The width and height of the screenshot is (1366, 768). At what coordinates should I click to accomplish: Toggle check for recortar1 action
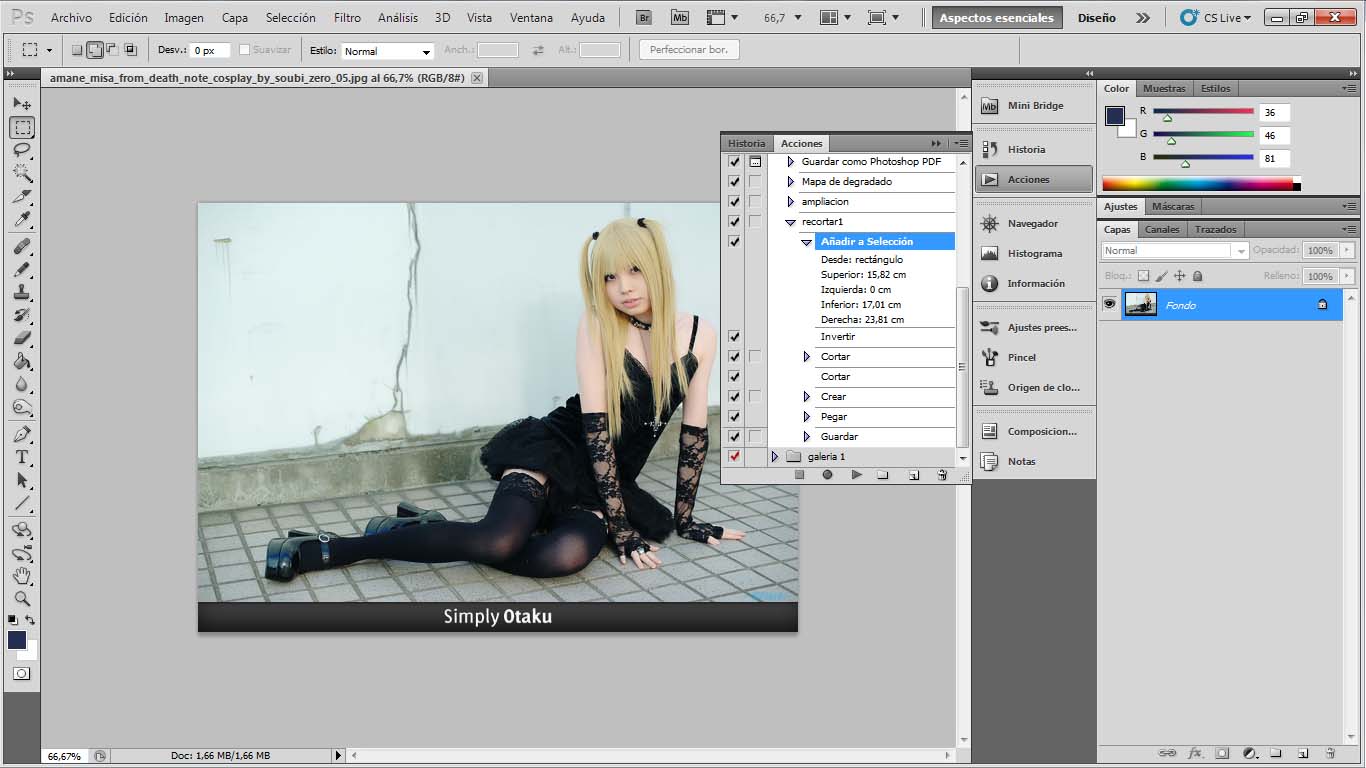tap(734, 222)
